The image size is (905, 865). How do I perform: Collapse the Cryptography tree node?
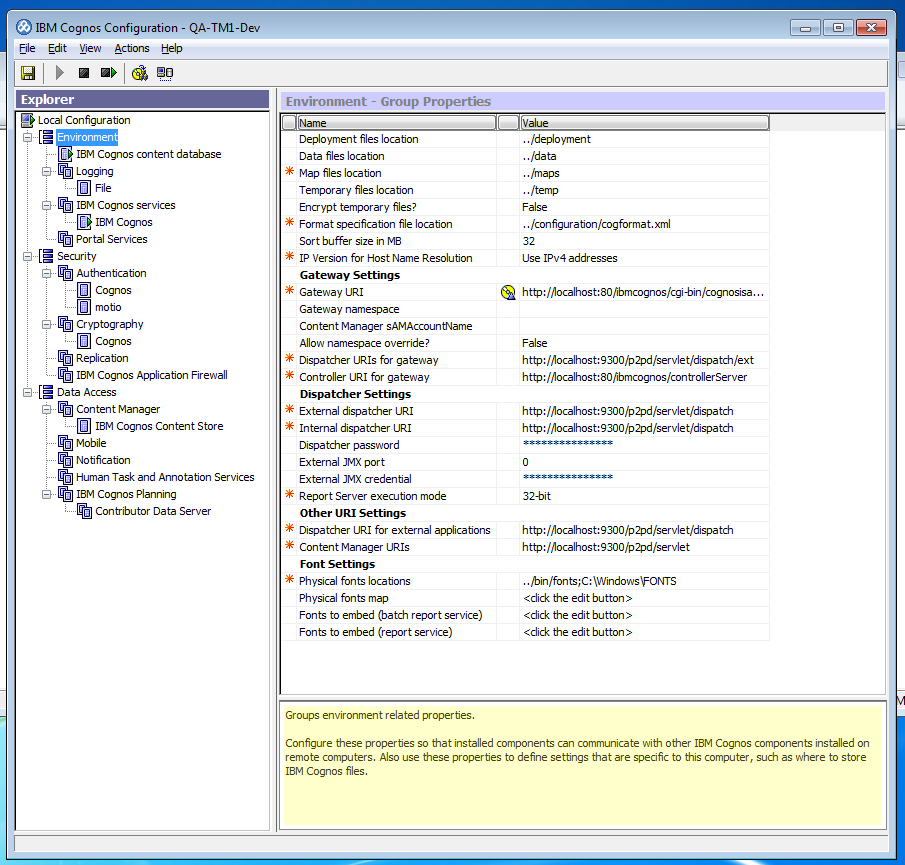(x=46, y=324)
